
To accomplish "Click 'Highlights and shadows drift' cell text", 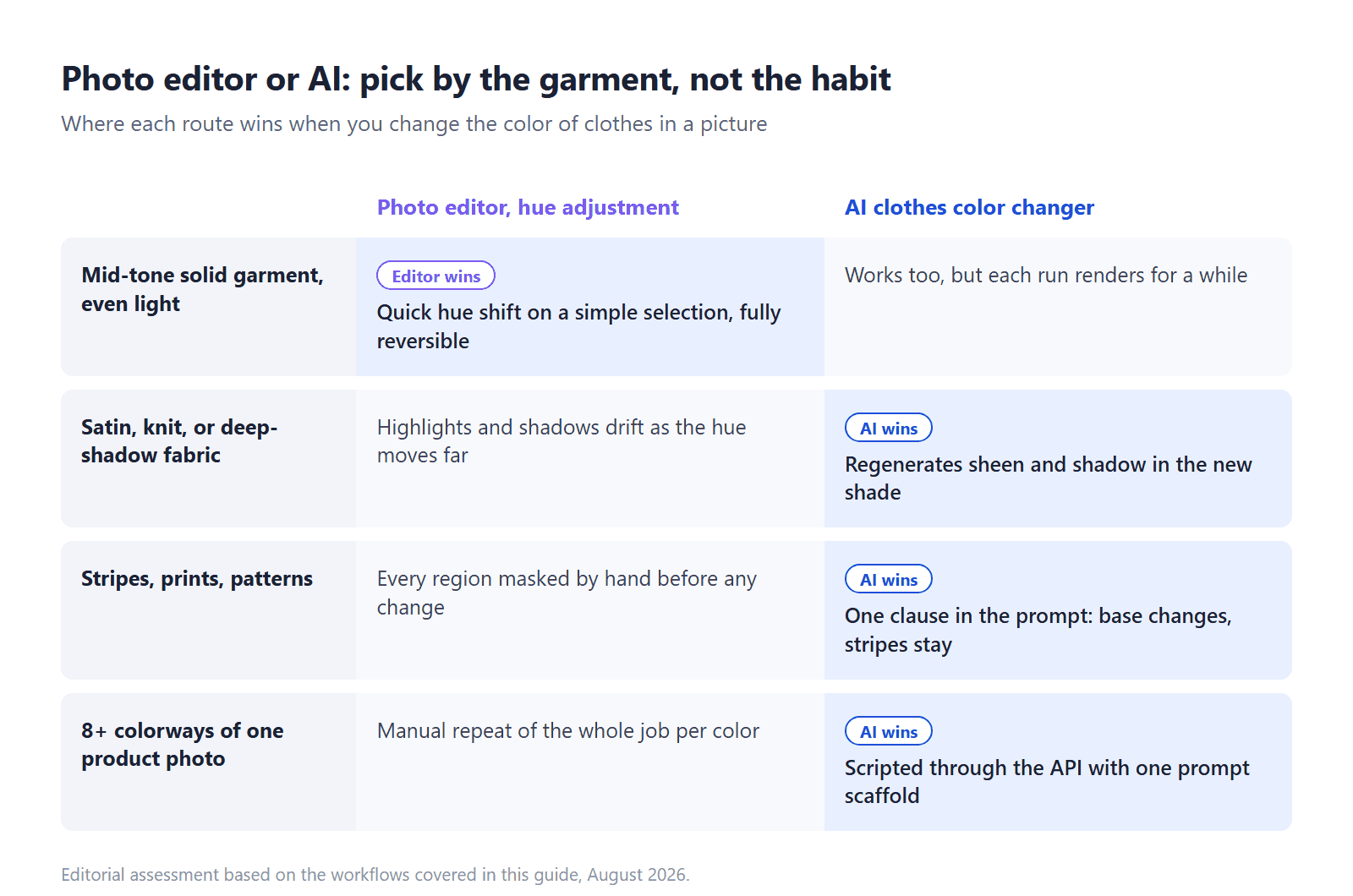I will (x=561, y=441).
